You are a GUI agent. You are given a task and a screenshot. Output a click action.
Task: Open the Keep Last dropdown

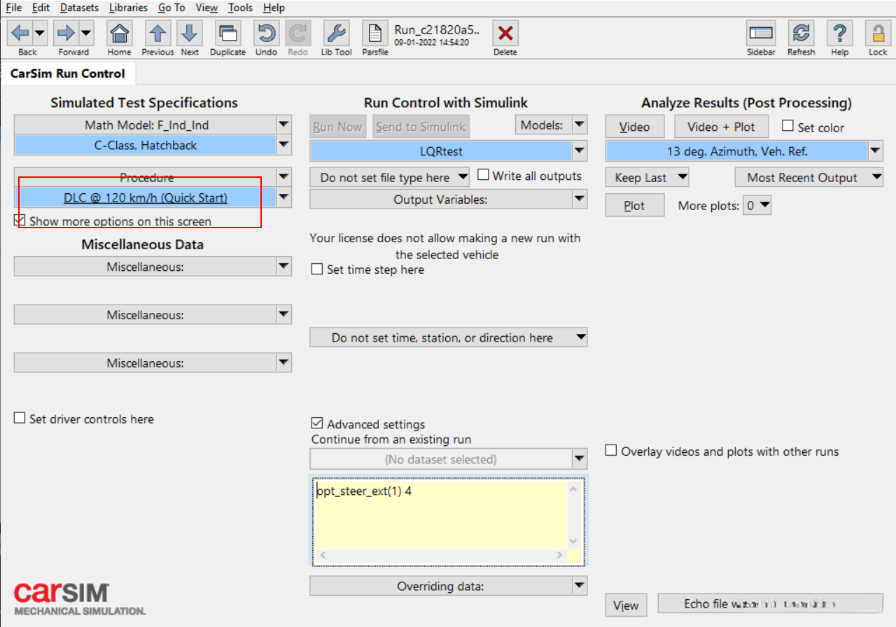647,177
